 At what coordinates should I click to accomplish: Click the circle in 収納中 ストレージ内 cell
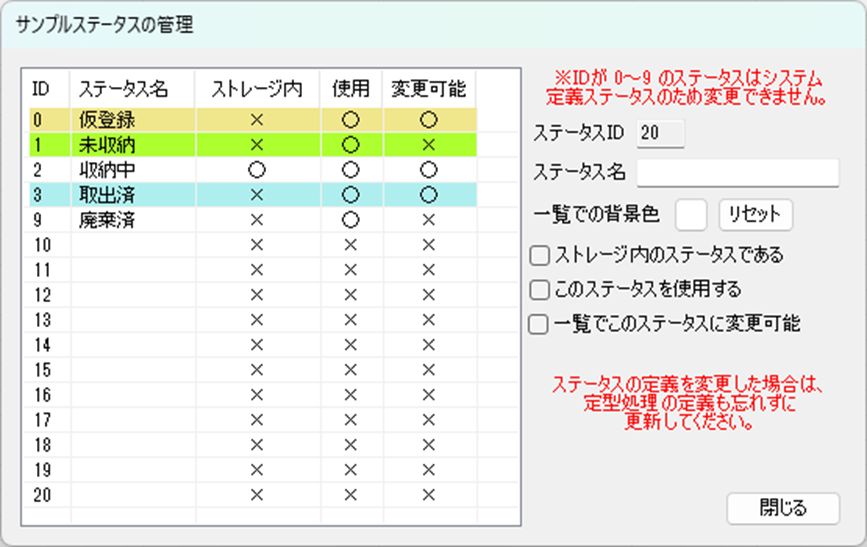[x=256, y=169]
